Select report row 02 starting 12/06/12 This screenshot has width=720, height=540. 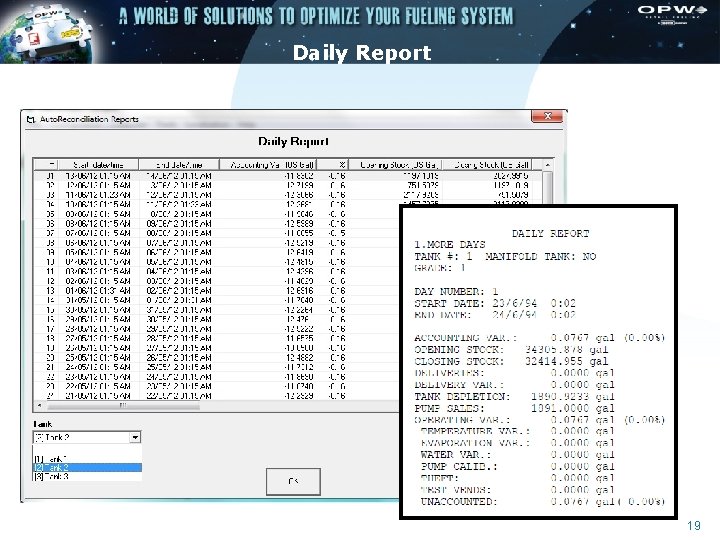pos(287,186)
